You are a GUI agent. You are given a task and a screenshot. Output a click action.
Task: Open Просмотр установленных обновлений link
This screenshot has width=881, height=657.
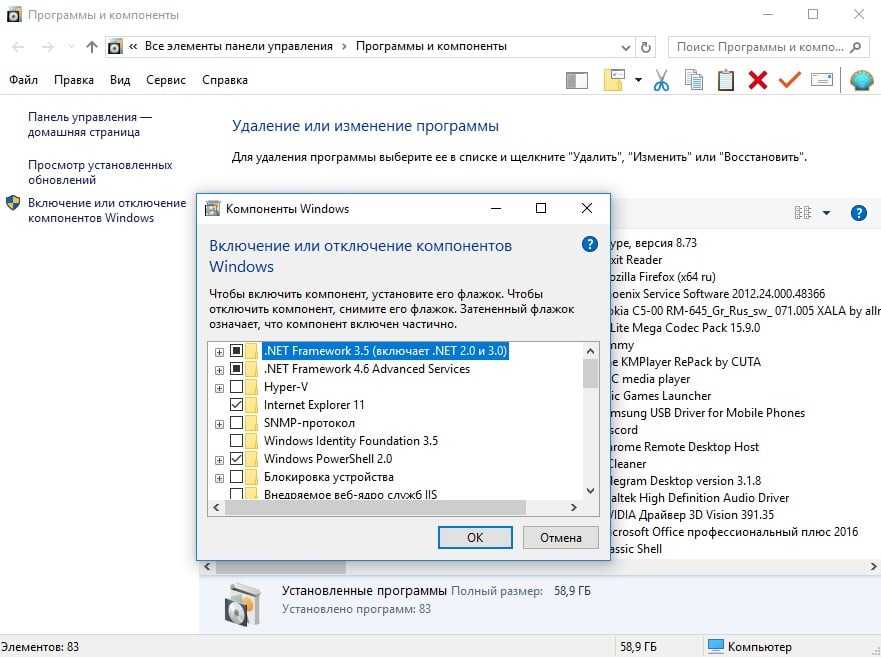click(x=100, y=172)
